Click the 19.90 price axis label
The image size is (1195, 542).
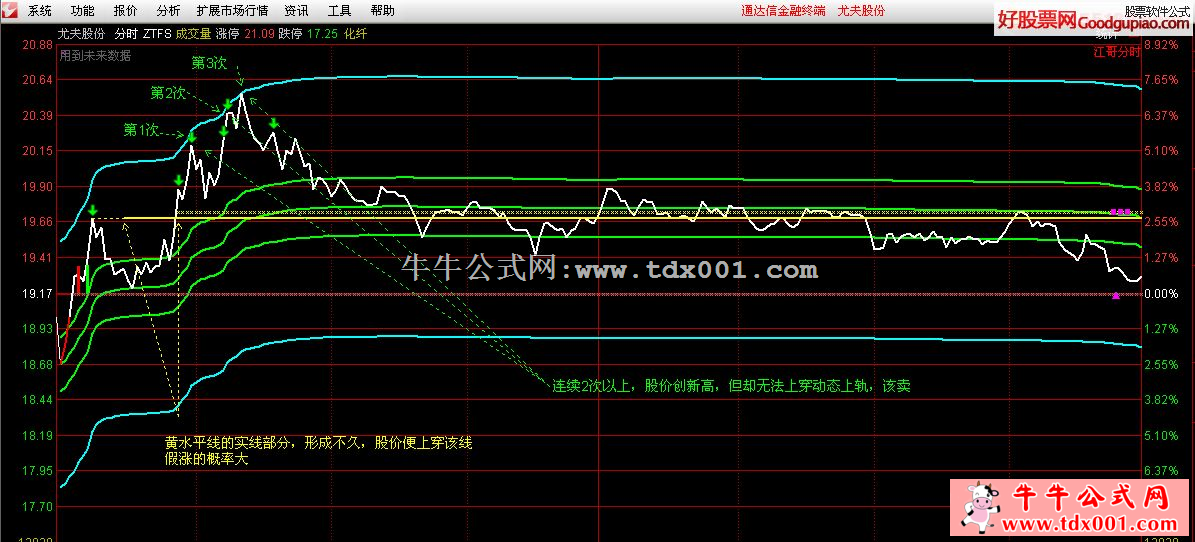coord(36,187)
